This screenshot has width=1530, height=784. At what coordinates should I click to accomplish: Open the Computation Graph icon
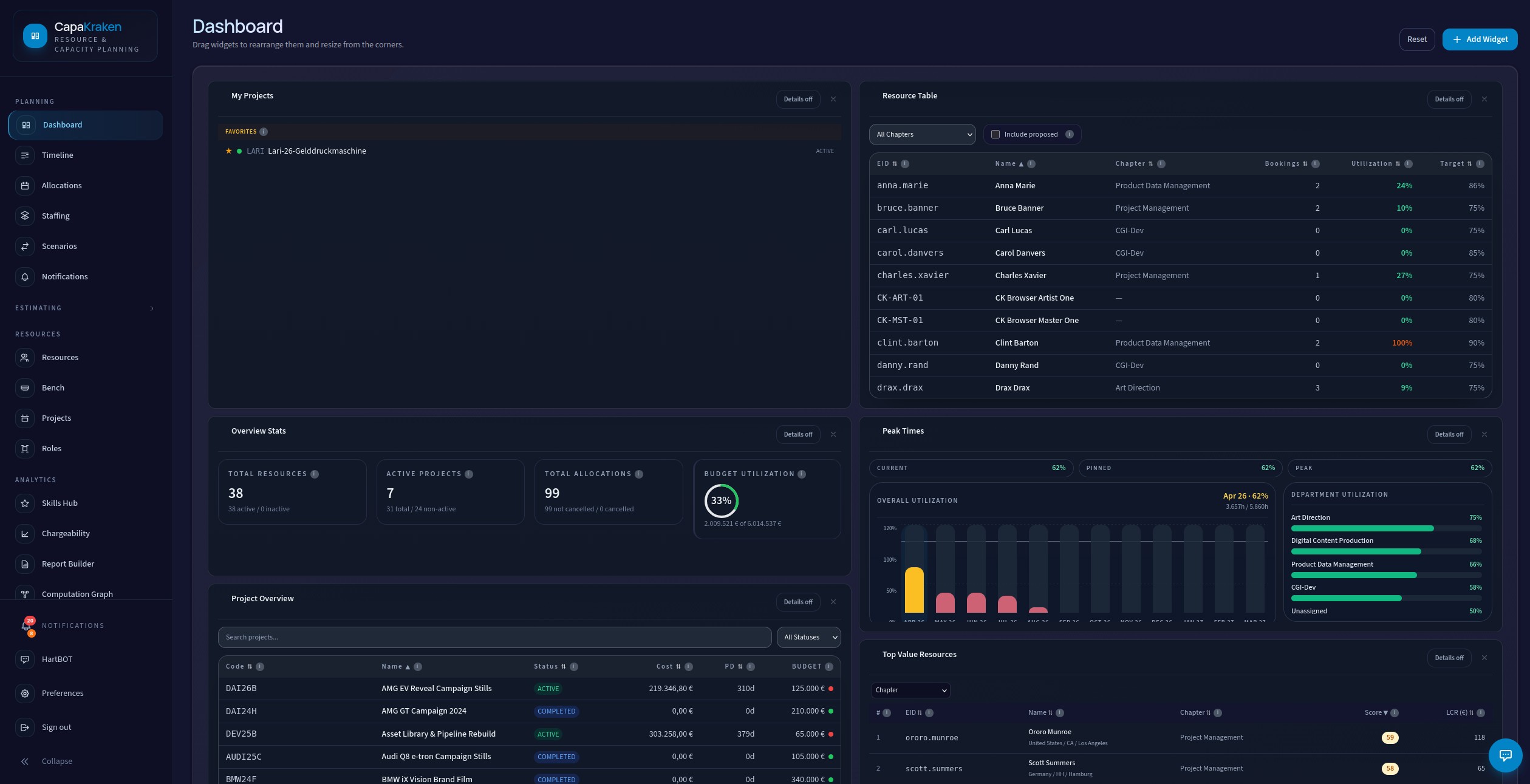pyautogui.click(x=25, y=594)
